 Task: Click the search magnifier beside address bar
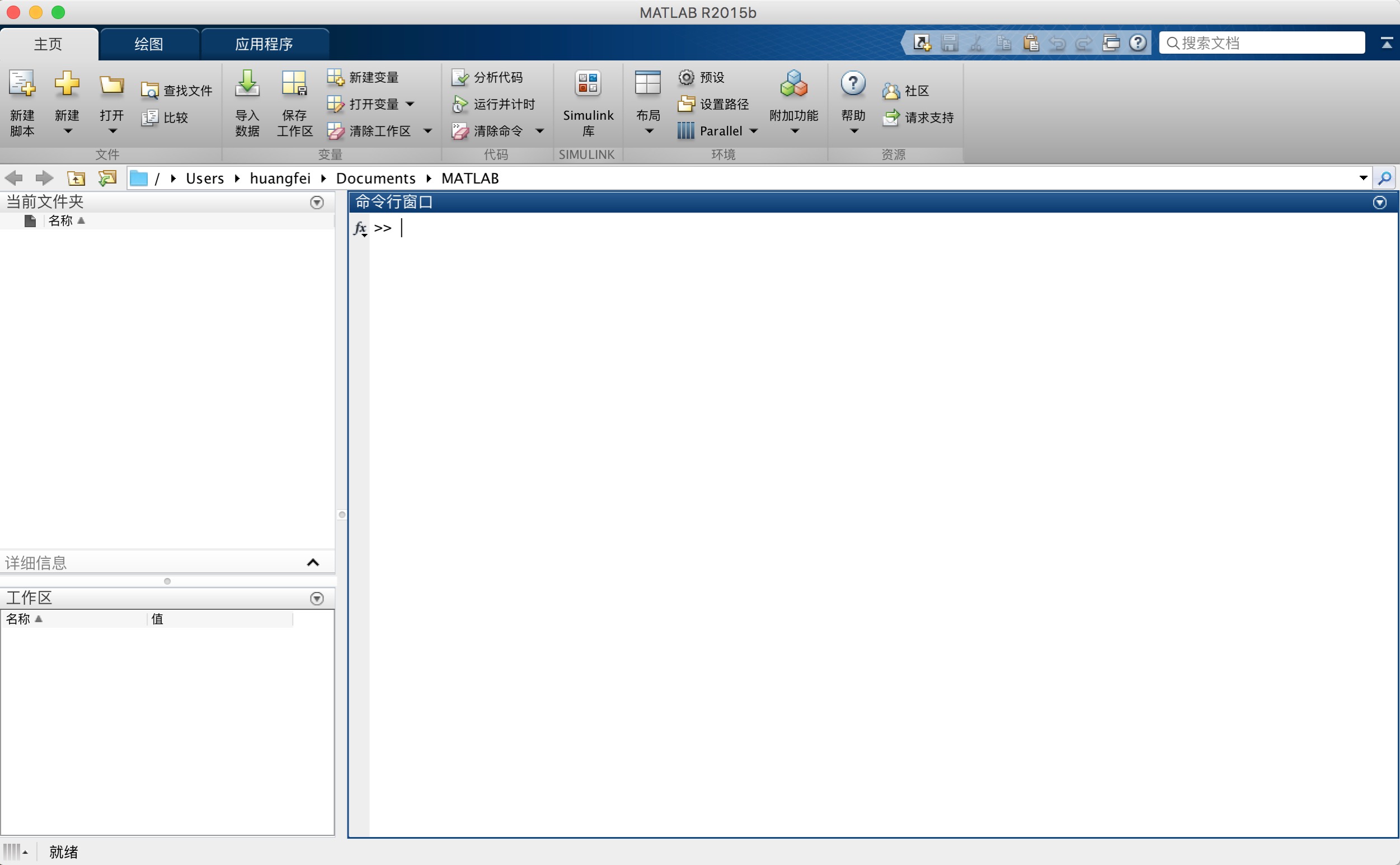tap(1384, 178)
